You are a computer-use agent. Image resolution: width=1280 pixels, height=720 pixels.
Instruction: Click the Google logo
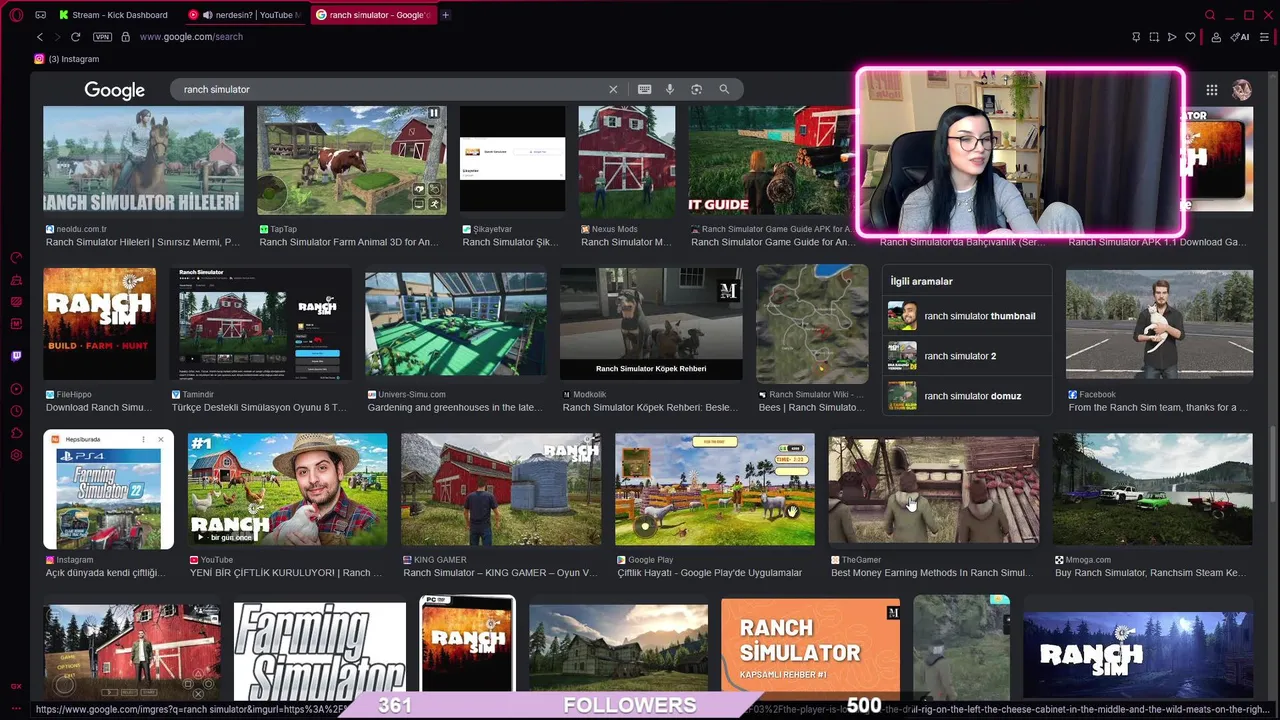click(x=114, y=90)
